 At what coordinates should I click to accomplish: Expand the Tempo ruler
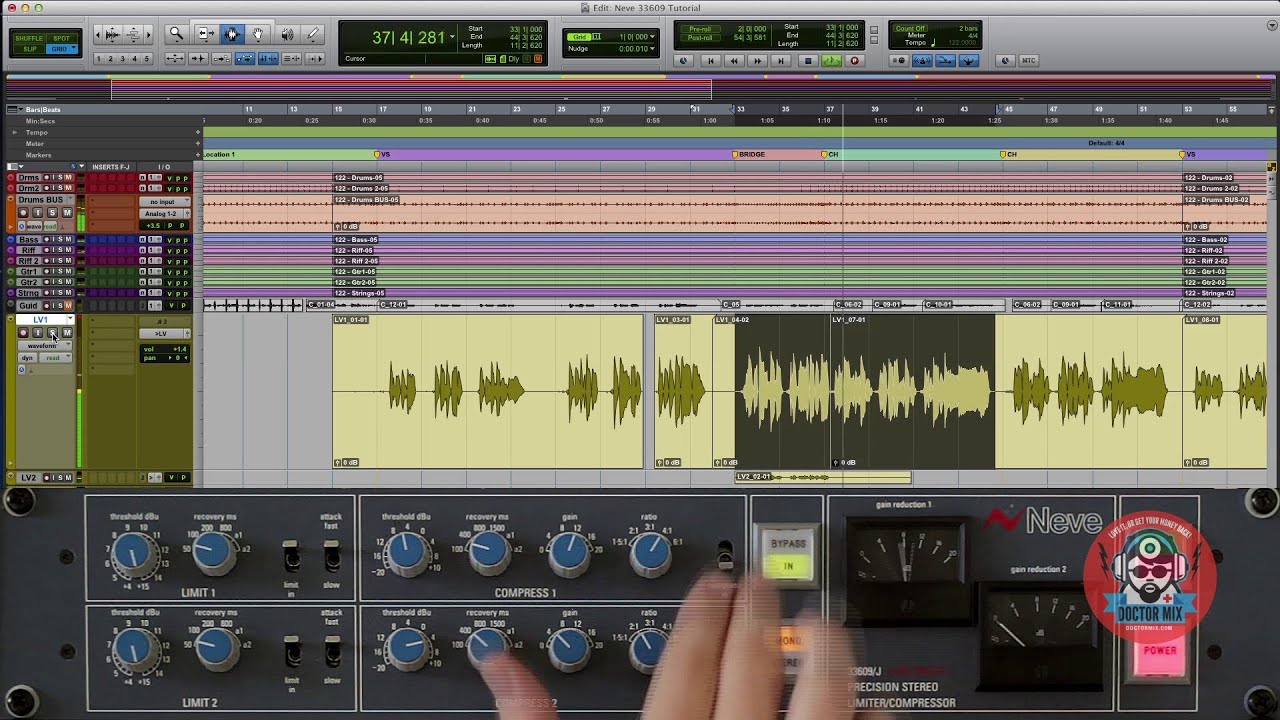(x=14, y=132)
